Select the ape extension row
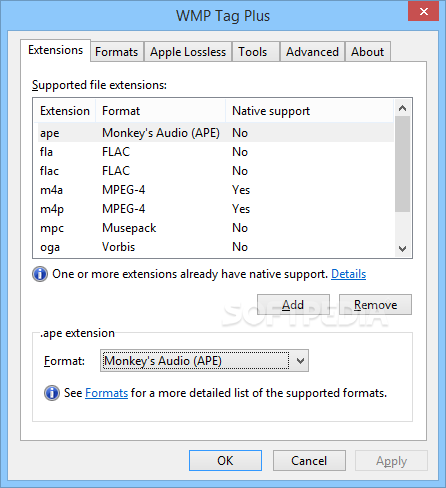Viewport: 446px width, 488px height. [x=215, y=133]
